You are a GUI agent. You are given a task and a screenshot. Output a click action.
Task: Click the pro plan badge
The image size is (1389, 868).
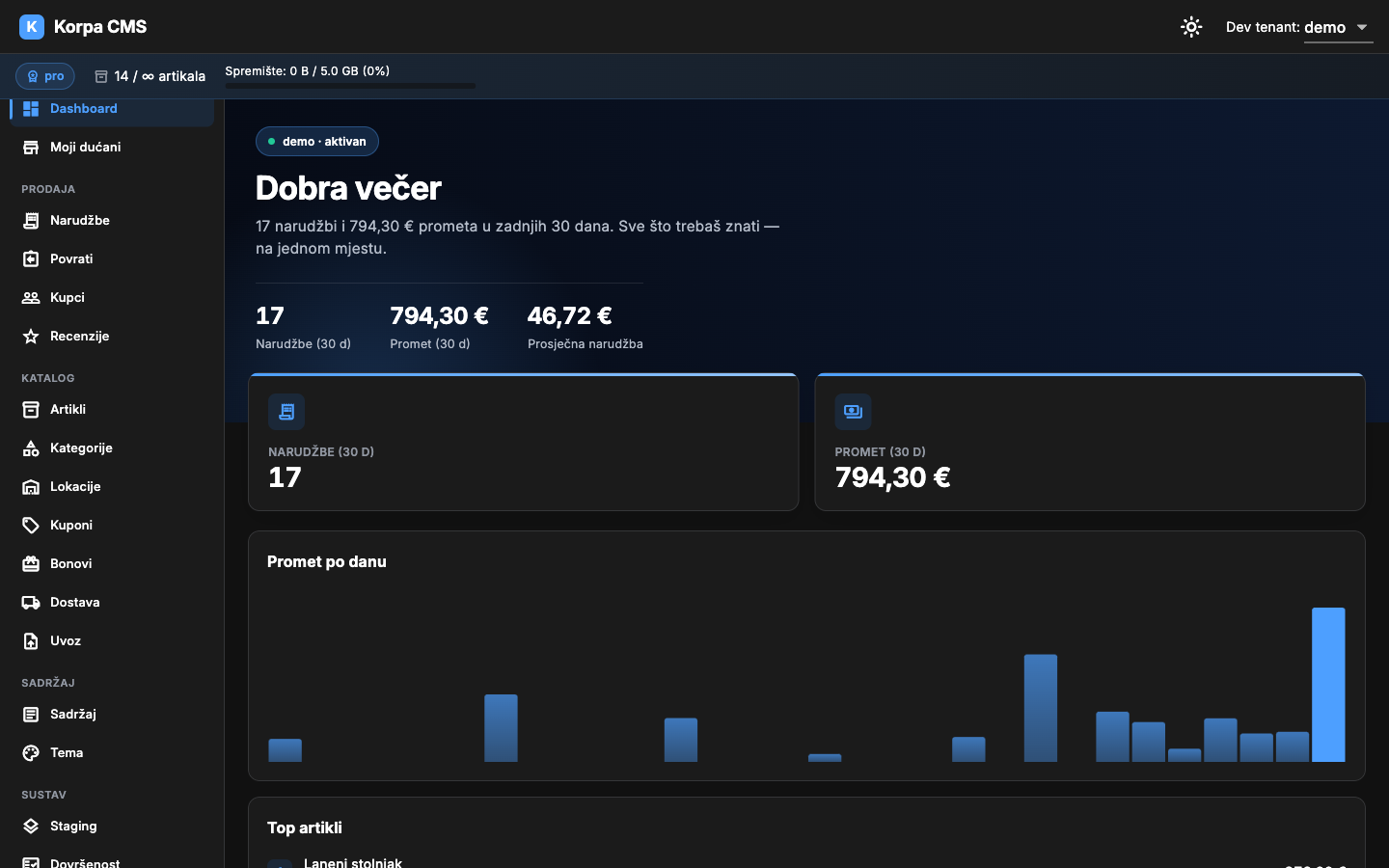[45, 76]
